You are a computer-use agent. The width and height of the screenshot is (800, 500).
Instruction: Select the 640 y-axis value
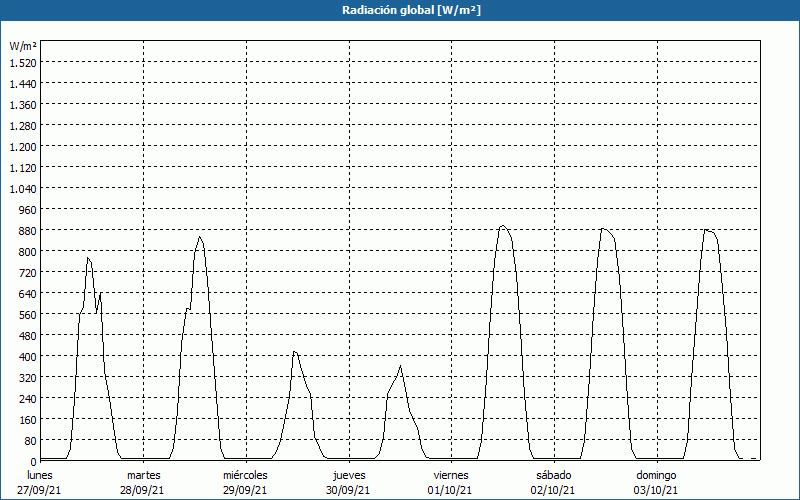tap(28, 293)
